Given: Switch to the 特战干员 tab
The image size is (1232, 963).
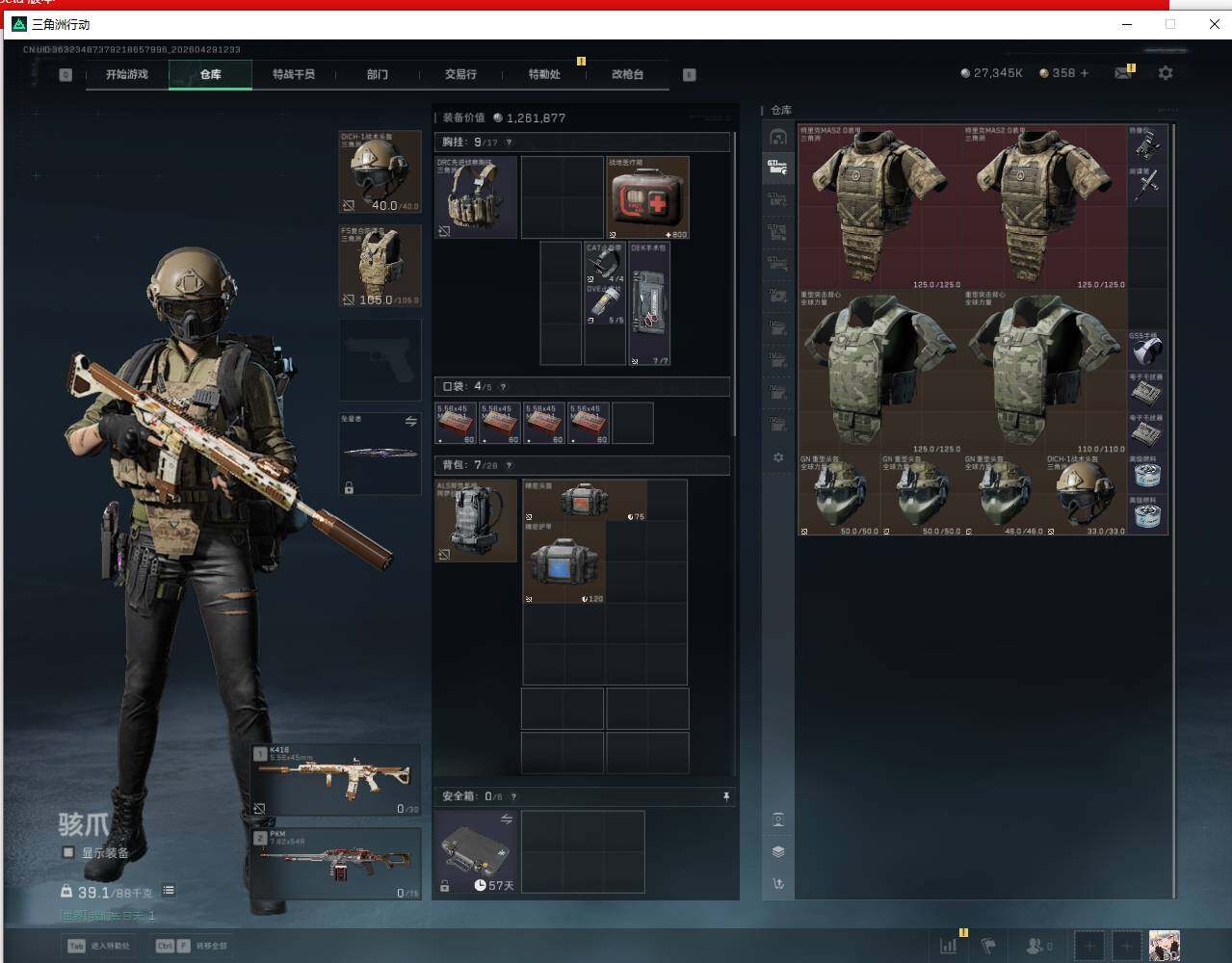Looking at the screenshot, I should (x=293, y=74).
